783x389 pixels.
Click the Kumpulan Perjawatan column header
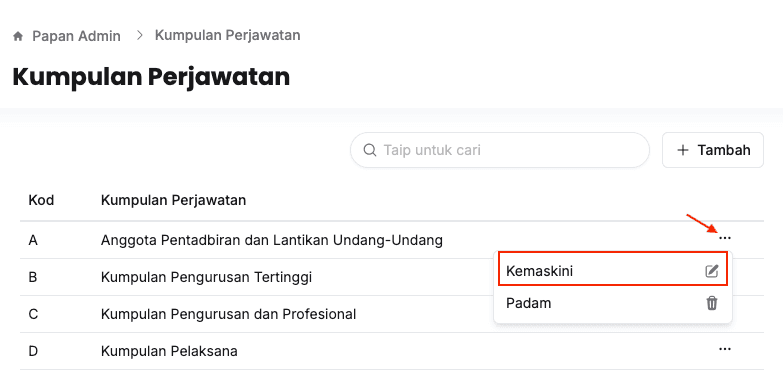coord(173,201)
